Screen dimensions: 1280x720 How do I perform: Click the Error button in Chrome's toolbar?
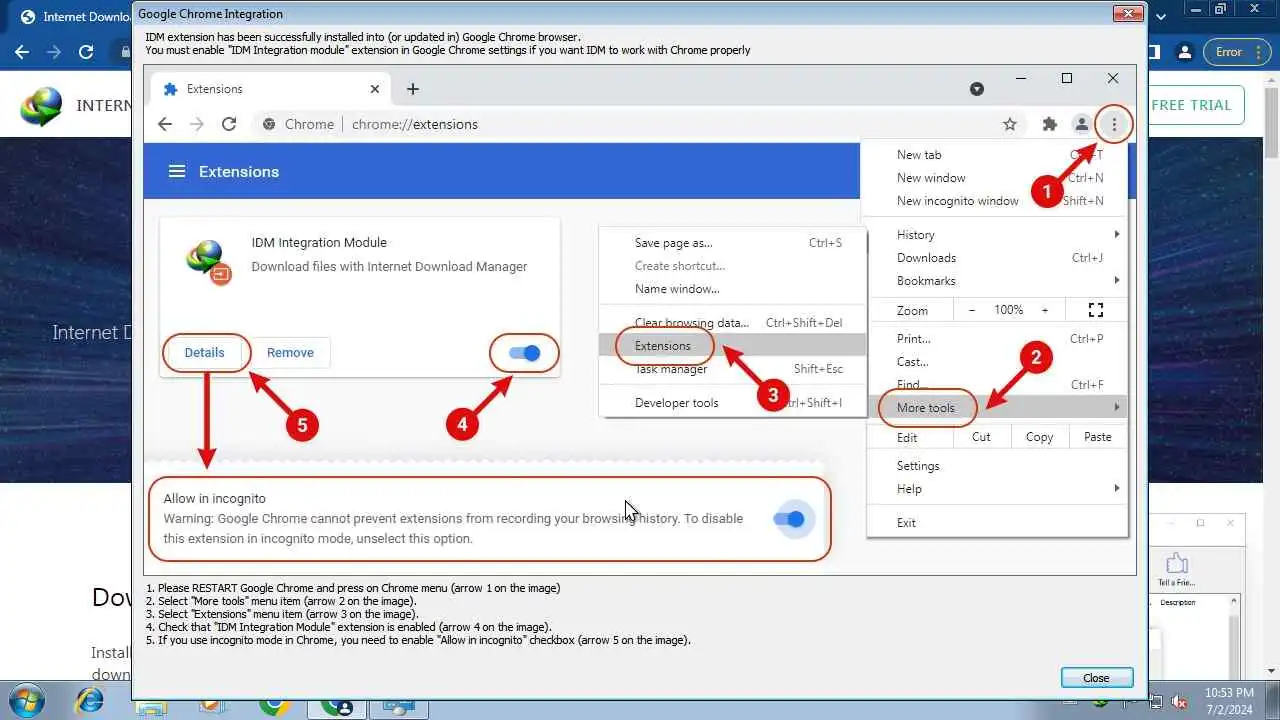click(x=1236, y=52)
